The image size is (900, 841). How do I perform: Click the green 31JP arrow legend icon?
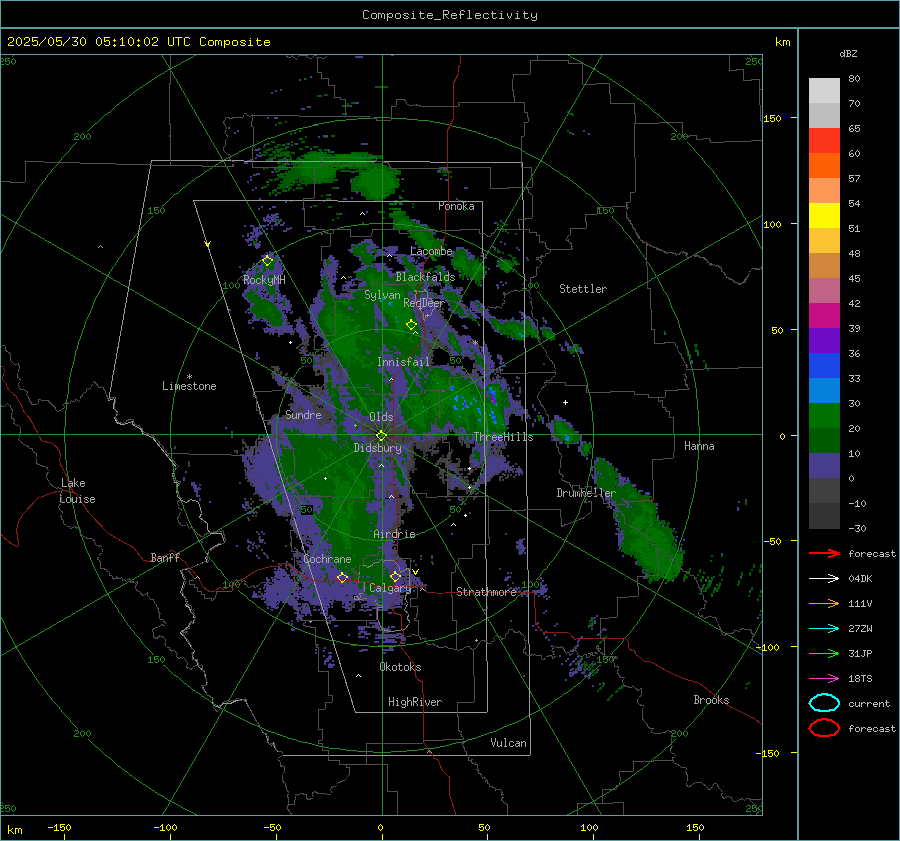(824, 653)
